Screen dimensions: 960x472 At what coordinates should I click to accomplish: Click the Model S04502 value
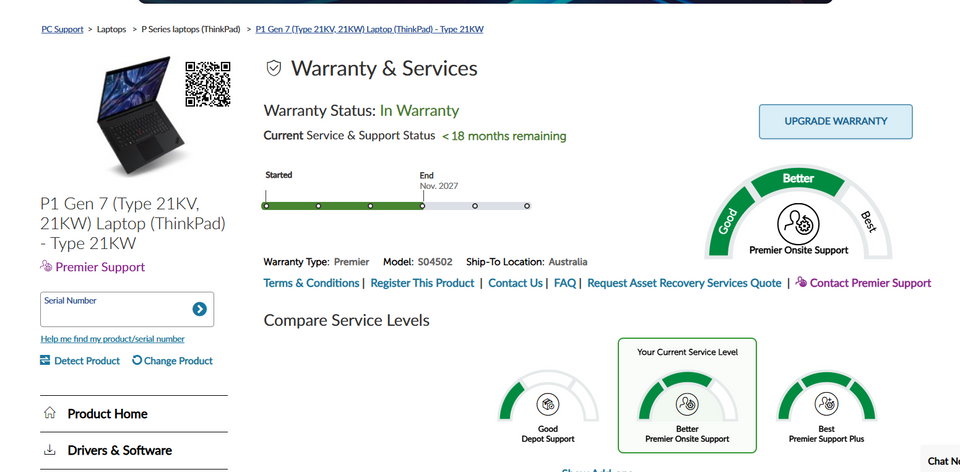[x=435, y=262]
